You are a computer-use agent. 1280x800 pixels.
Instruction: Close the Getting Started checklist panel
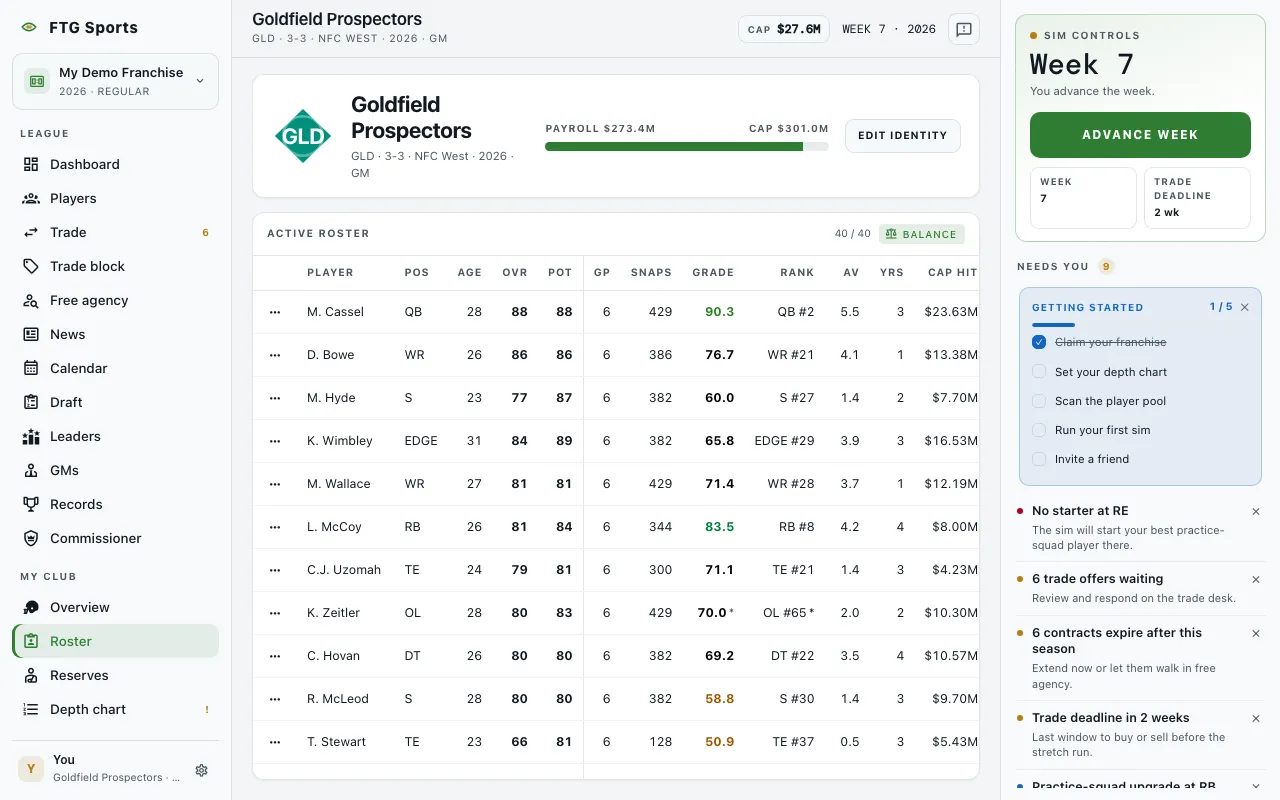click(1245, 307)
